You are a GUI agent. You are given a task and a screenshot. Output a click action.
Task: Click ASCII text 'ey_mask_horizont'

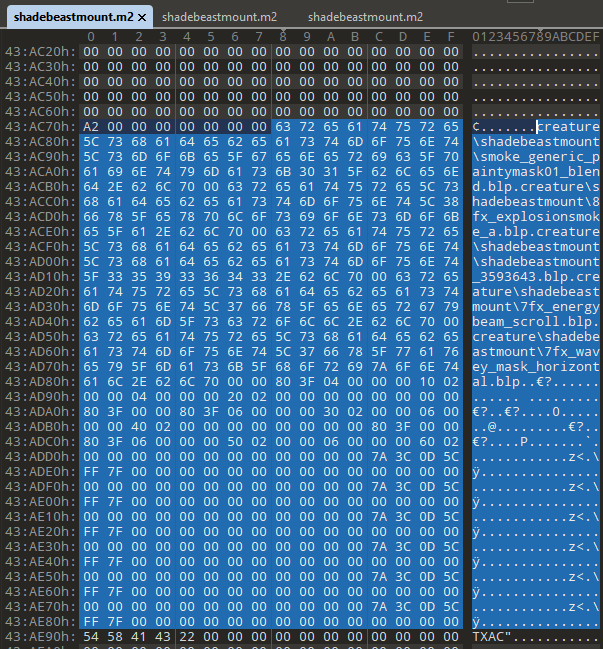[536, 367]
